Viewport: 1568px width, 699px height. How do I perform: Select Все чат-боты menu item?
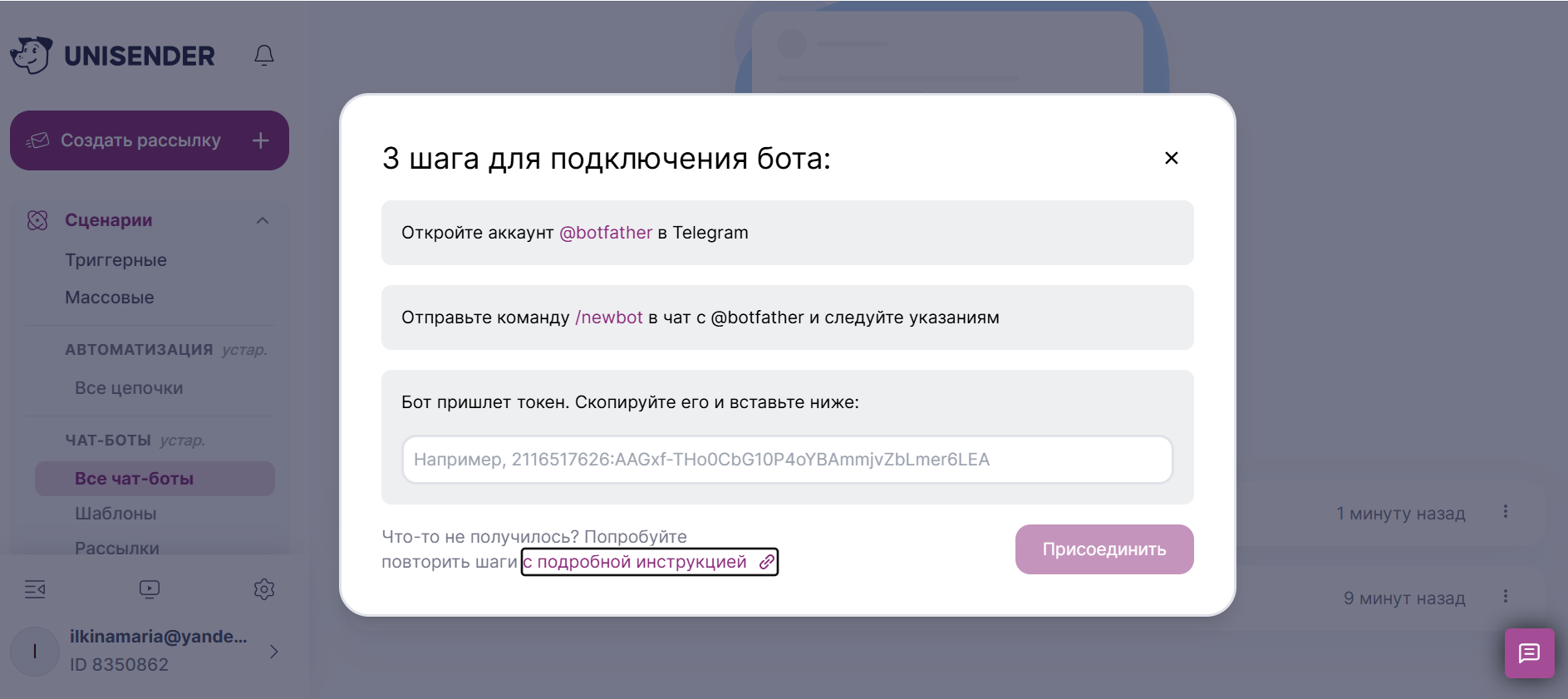155,479
